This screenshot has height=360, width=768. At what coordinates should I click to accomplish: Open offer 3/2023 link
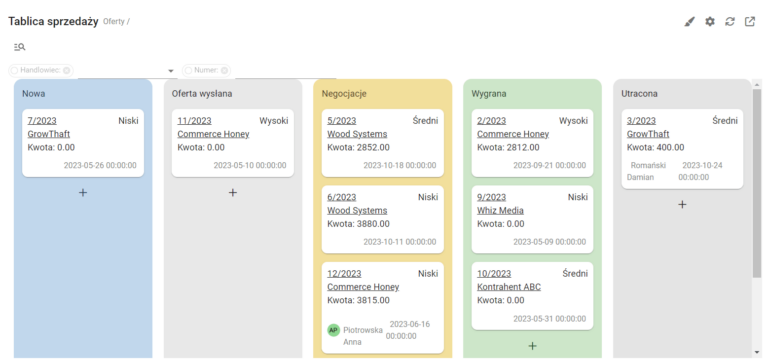[x=642, y=121]
